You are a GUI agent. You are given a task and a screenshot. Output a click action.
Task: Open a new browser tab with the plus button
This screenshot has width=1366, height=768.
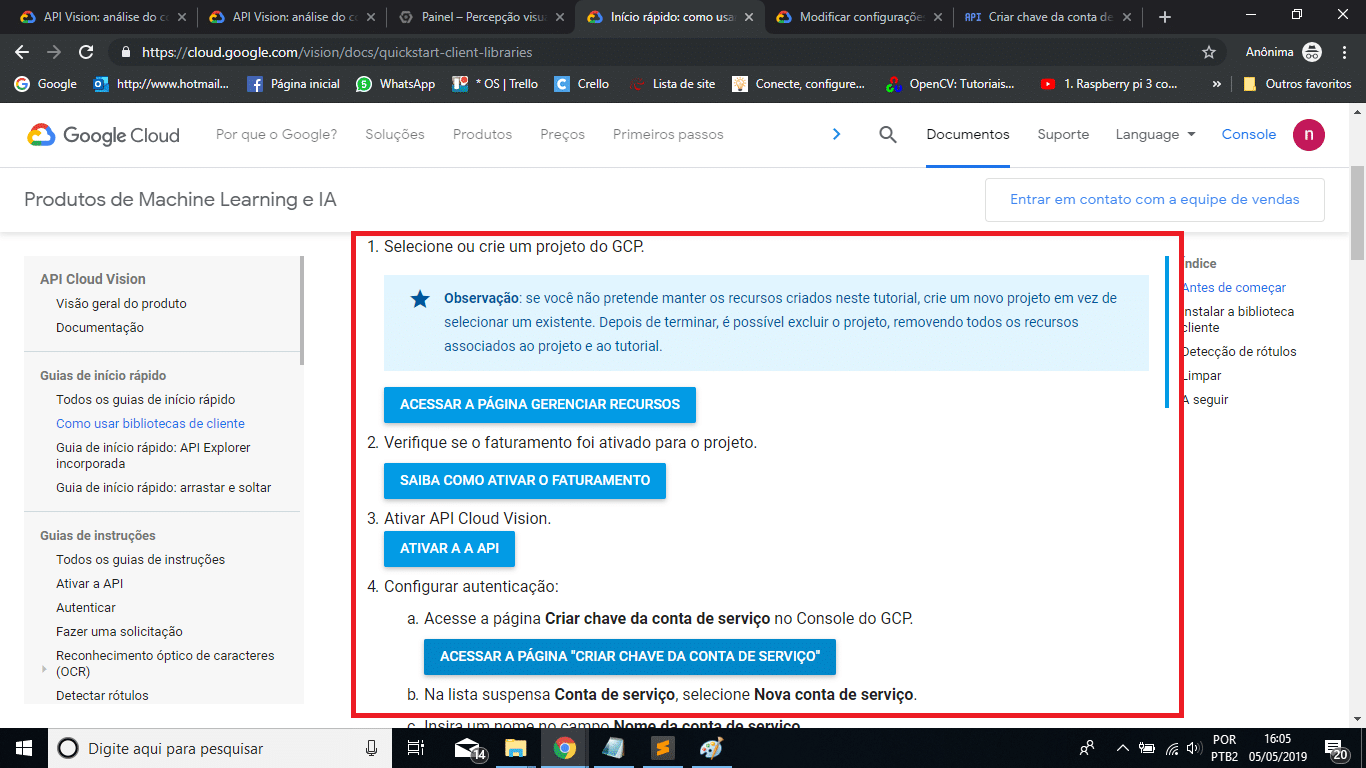click(x=1164, y=17)
